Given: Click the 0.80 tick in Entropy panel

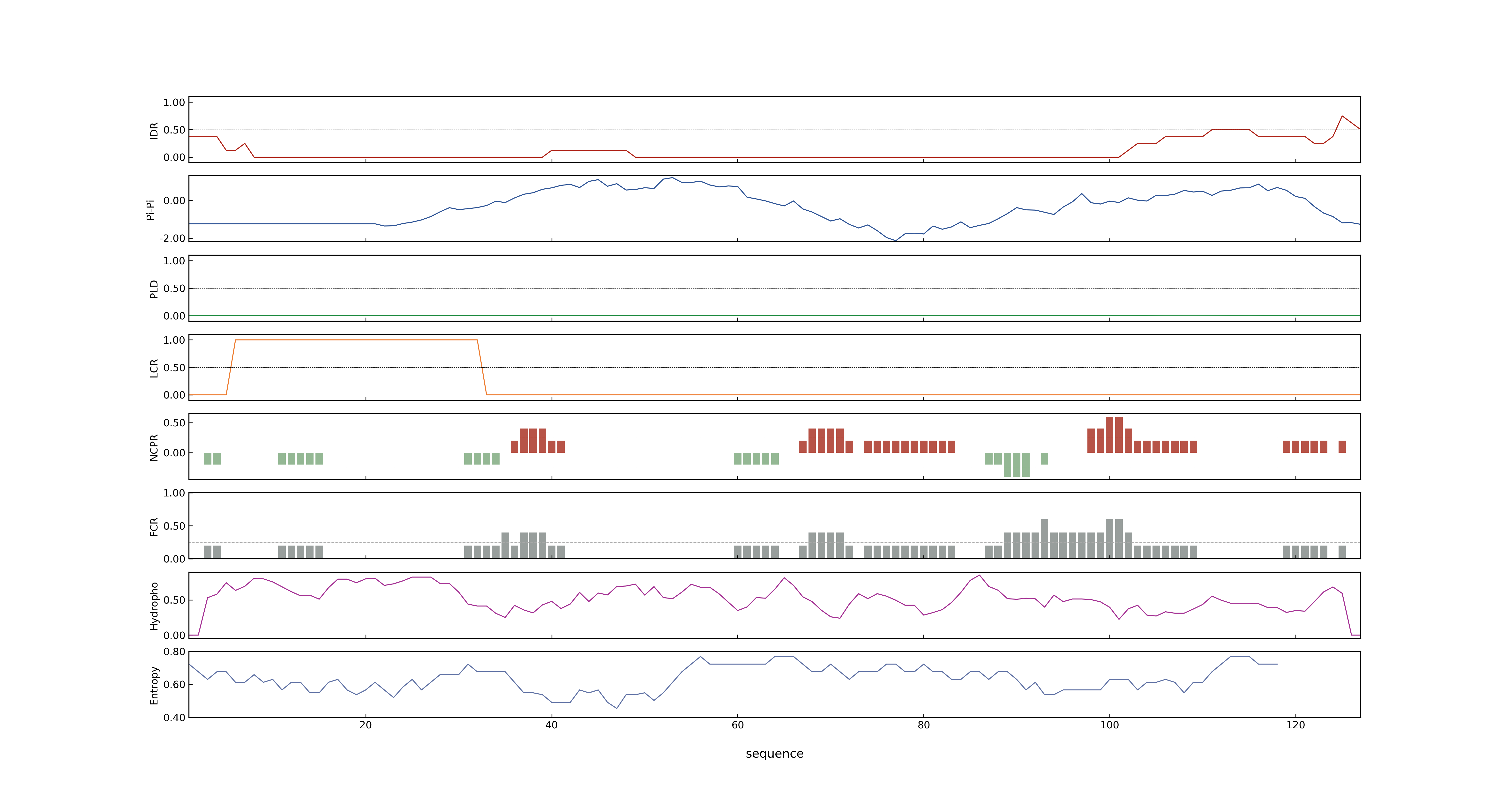Looking at the screenshot, I should tap(174, 651).
